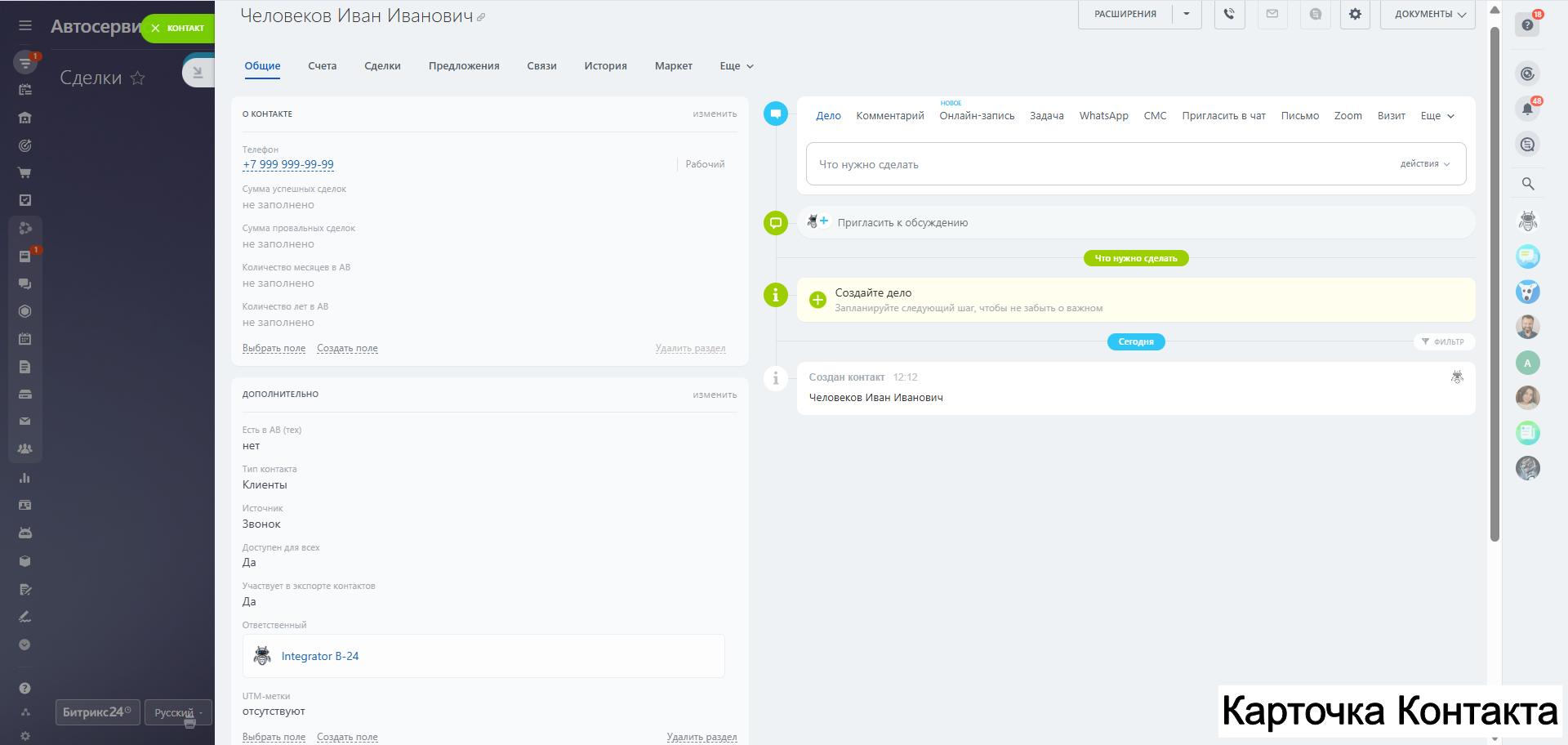This screenshot has width=1568, height=745.
Task: Expand the Расширения dropdown arrow
Action: tap(1187, 14)
